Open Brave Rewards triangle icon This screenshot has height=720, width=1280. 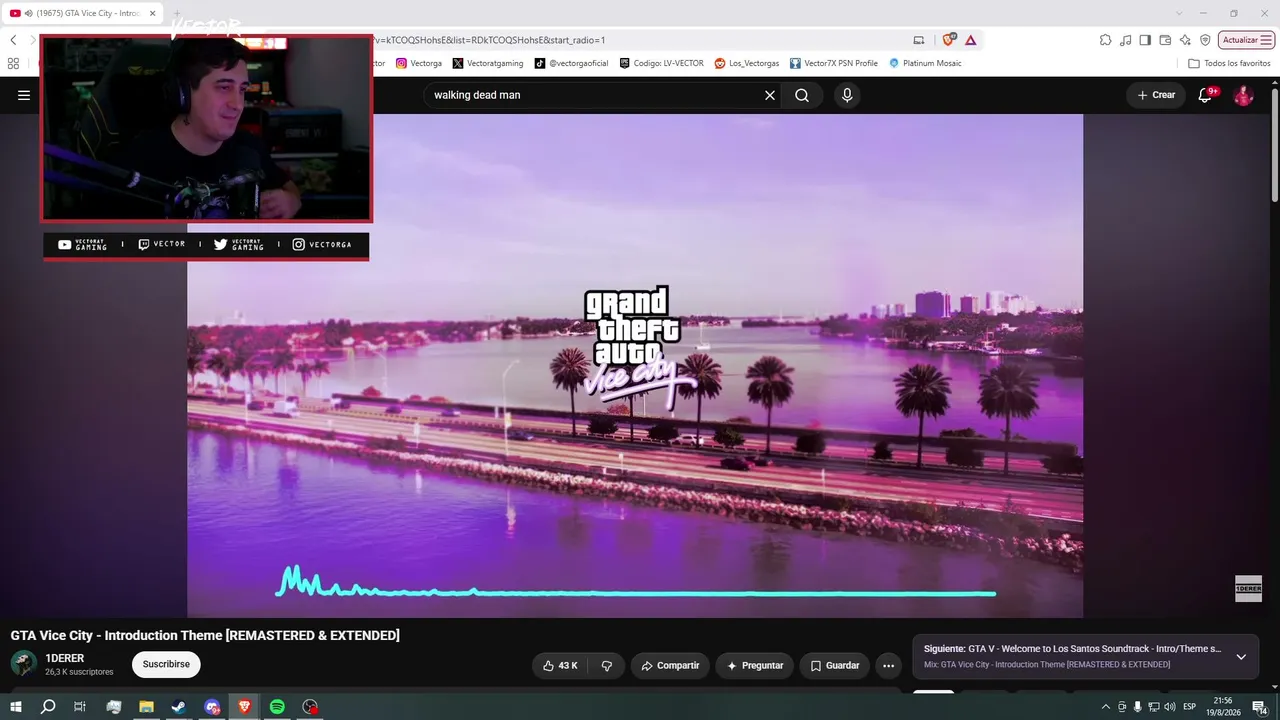pyautogui.click(x=970, y=40)
